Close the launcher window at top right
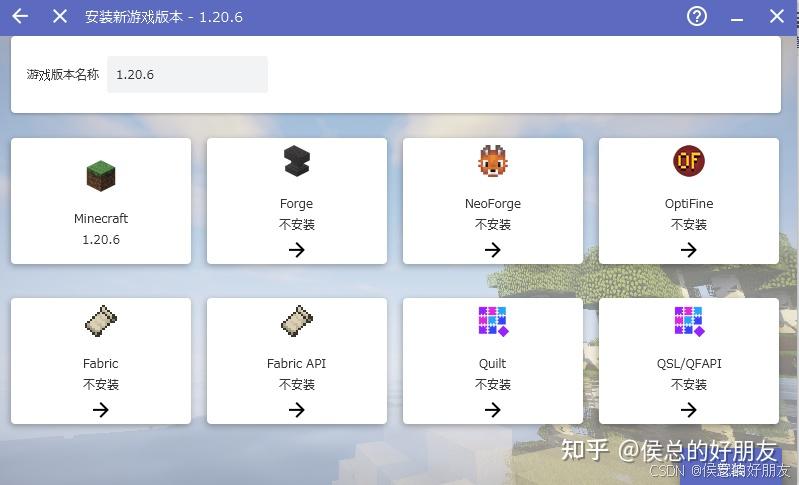Image resolution: width=799 pixels, height=485 pixels. tap(777, 16)
